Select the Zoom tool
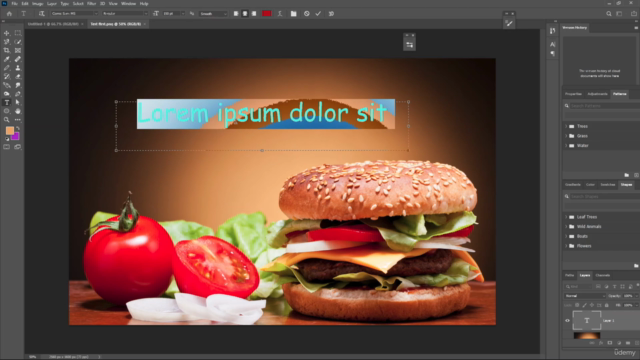The image size is (640, 360). 7,120
